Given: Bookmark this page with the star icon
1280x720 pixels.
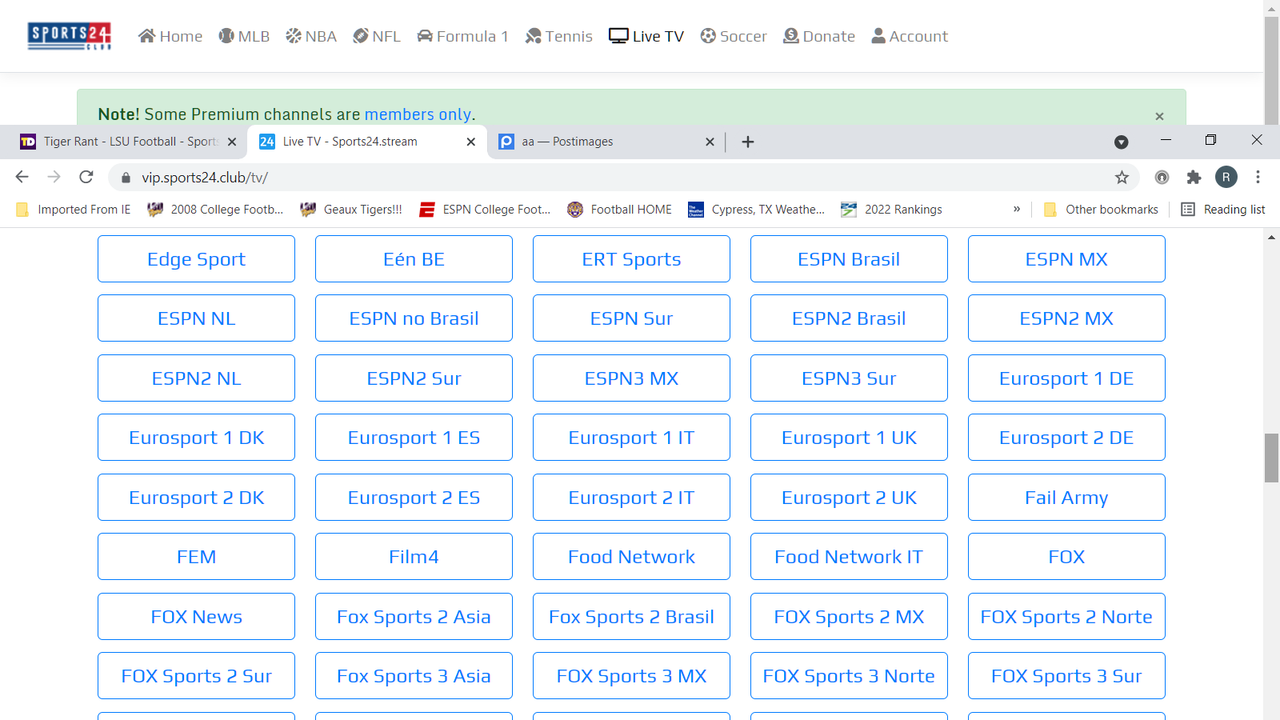Looking at the screenshot, I should (x=1122, y=177).
